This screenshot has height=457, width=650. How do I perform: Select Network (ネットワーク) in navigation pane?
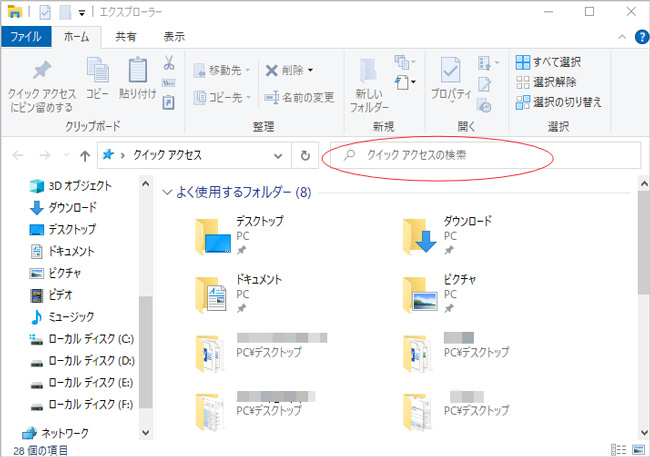(56, 433)
